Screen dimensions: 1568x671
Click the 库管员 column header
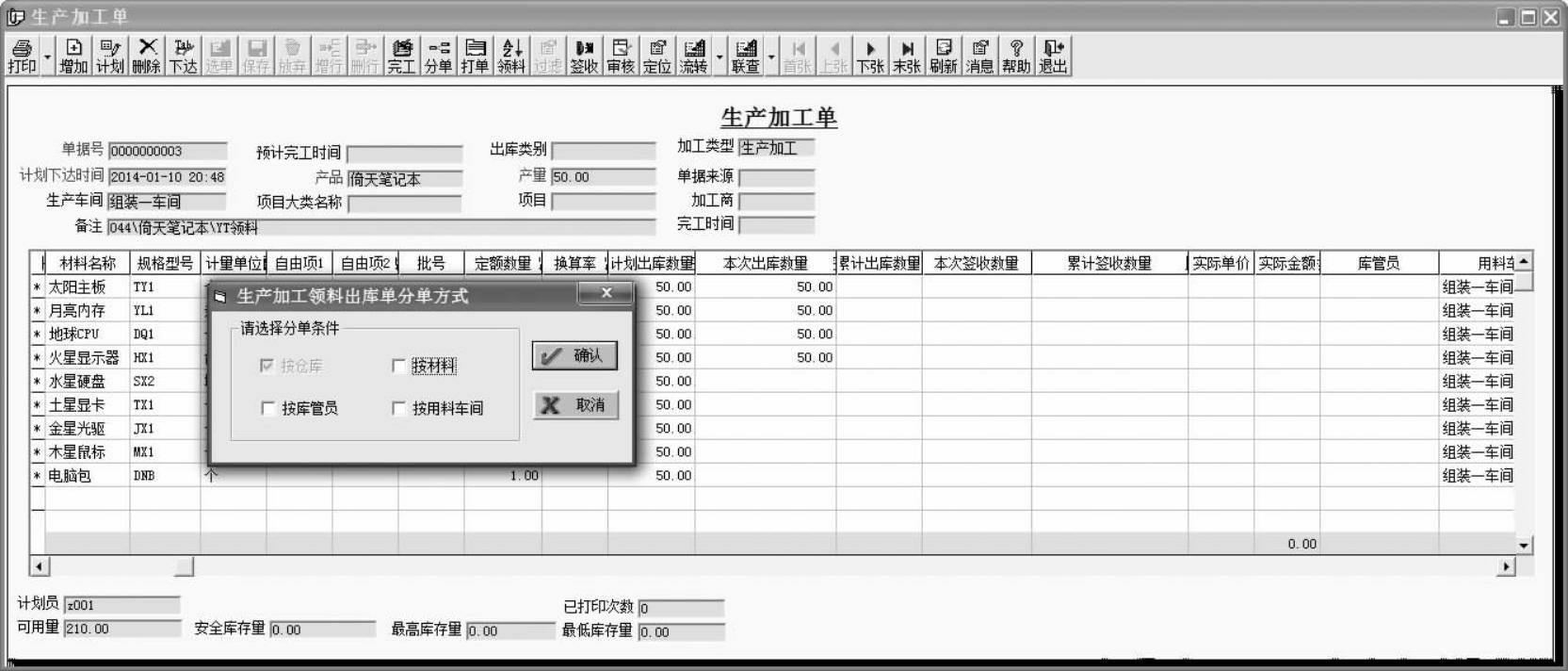[1379, 263]
